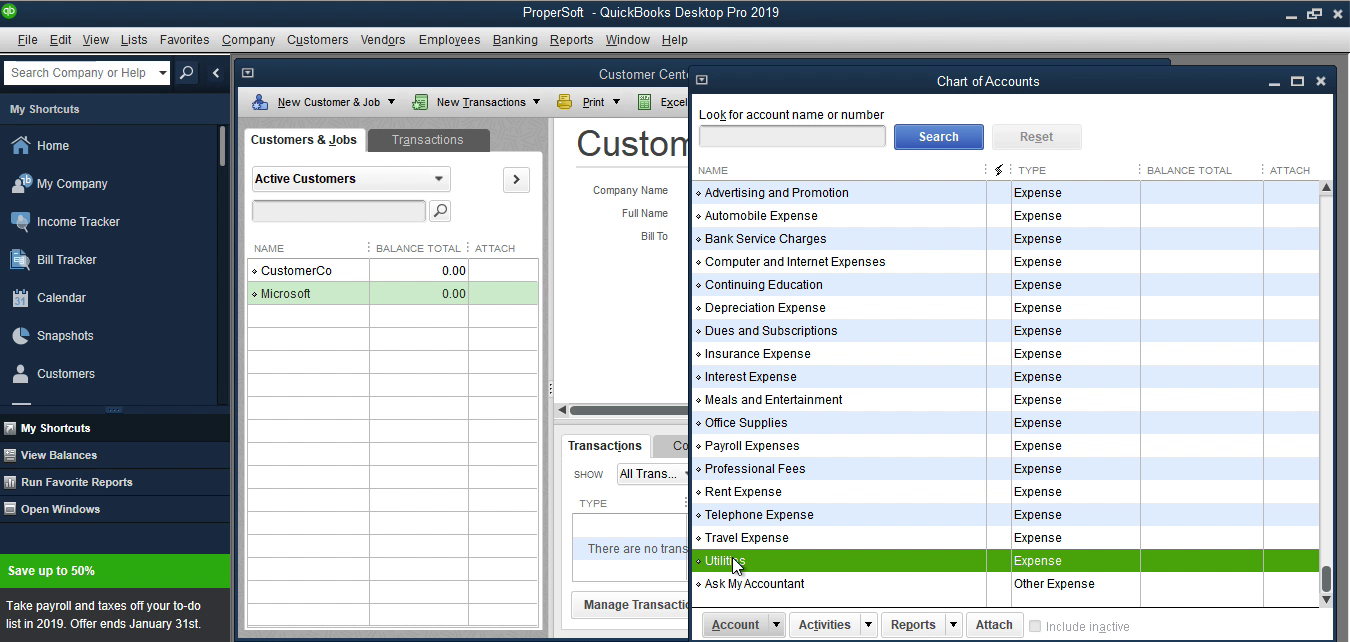
Task: Open New Customer & Job dropdown arrow
Action: click(x=391, y=102)
